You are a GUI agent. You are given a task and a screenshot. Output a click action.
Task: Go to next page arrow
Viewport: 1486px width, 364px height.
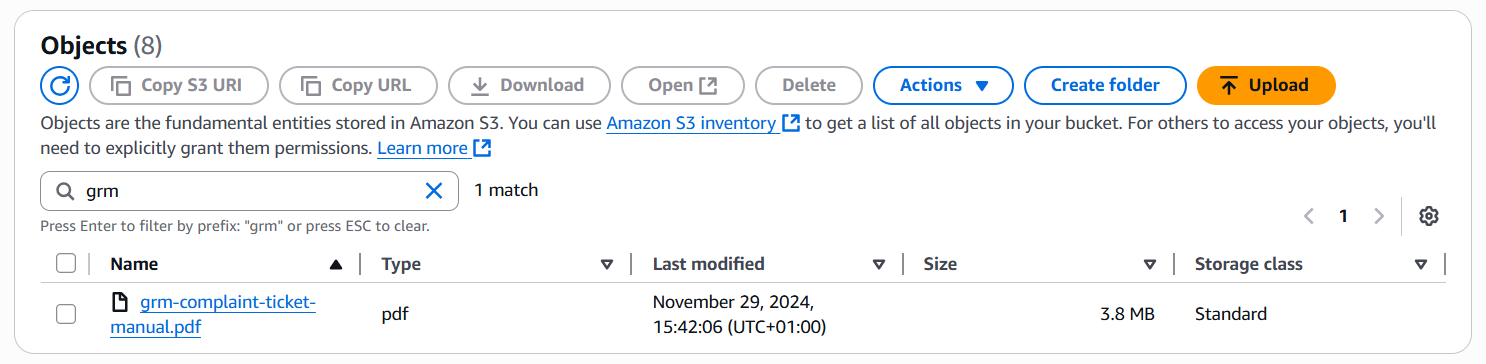click(1379, 216)
